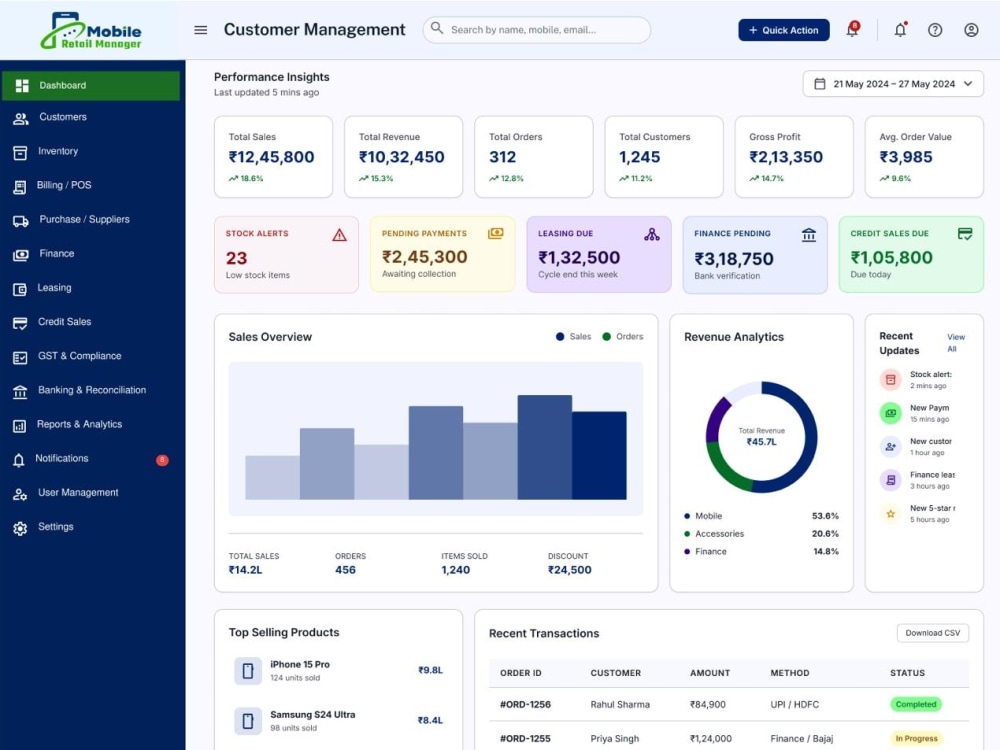Click the Finance lease update icon

[x=890, y=480]
